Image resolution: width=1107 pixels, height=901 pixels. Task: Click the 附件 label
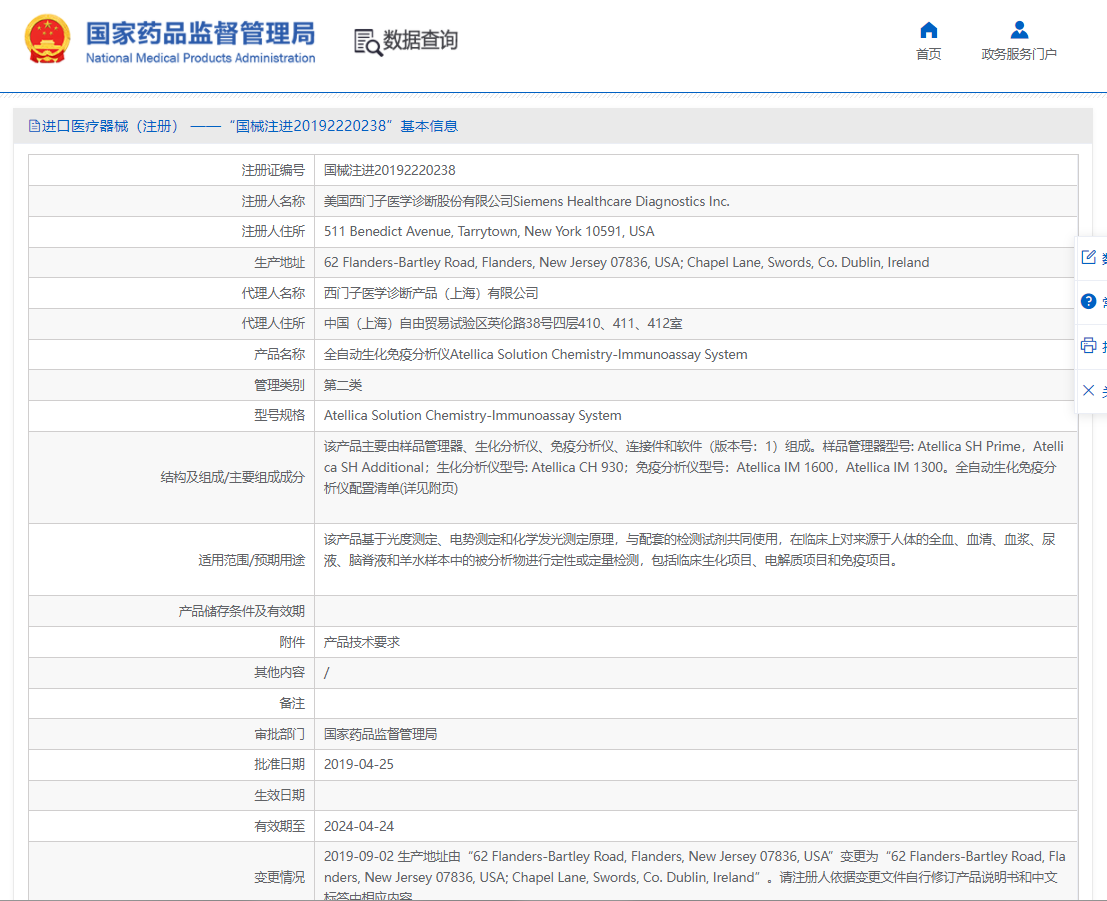tap(292, 642)
